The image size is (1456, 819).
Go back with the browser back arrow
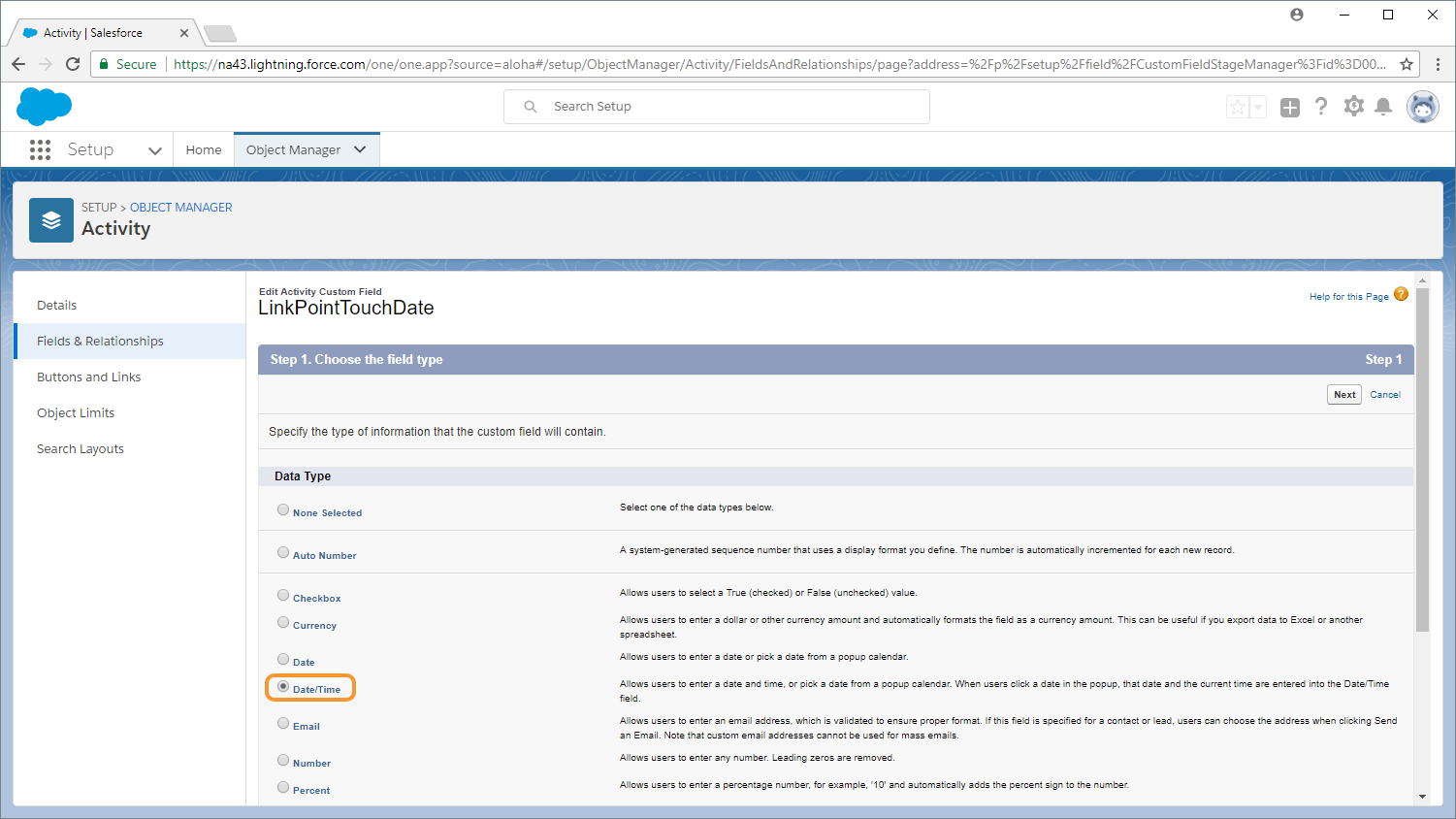pyautogui.click(x=18, y=64)
